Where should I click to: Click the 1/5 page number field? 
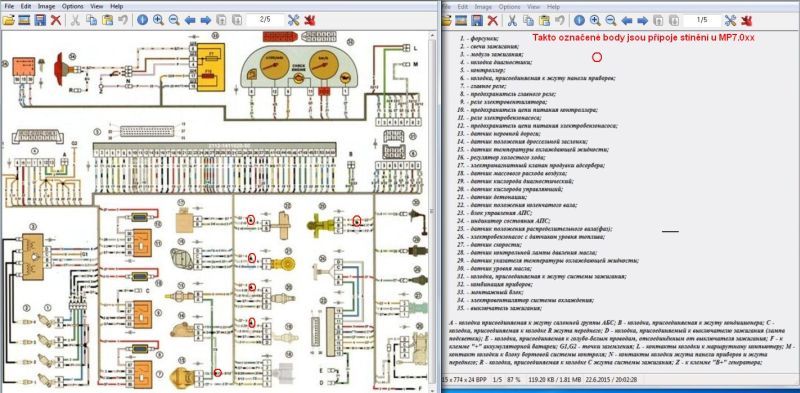click(702, 20)
